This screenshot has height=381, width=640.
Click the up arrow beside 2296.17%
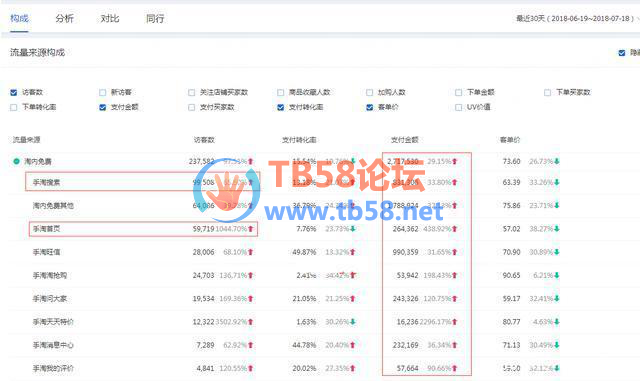pos(455,322)
